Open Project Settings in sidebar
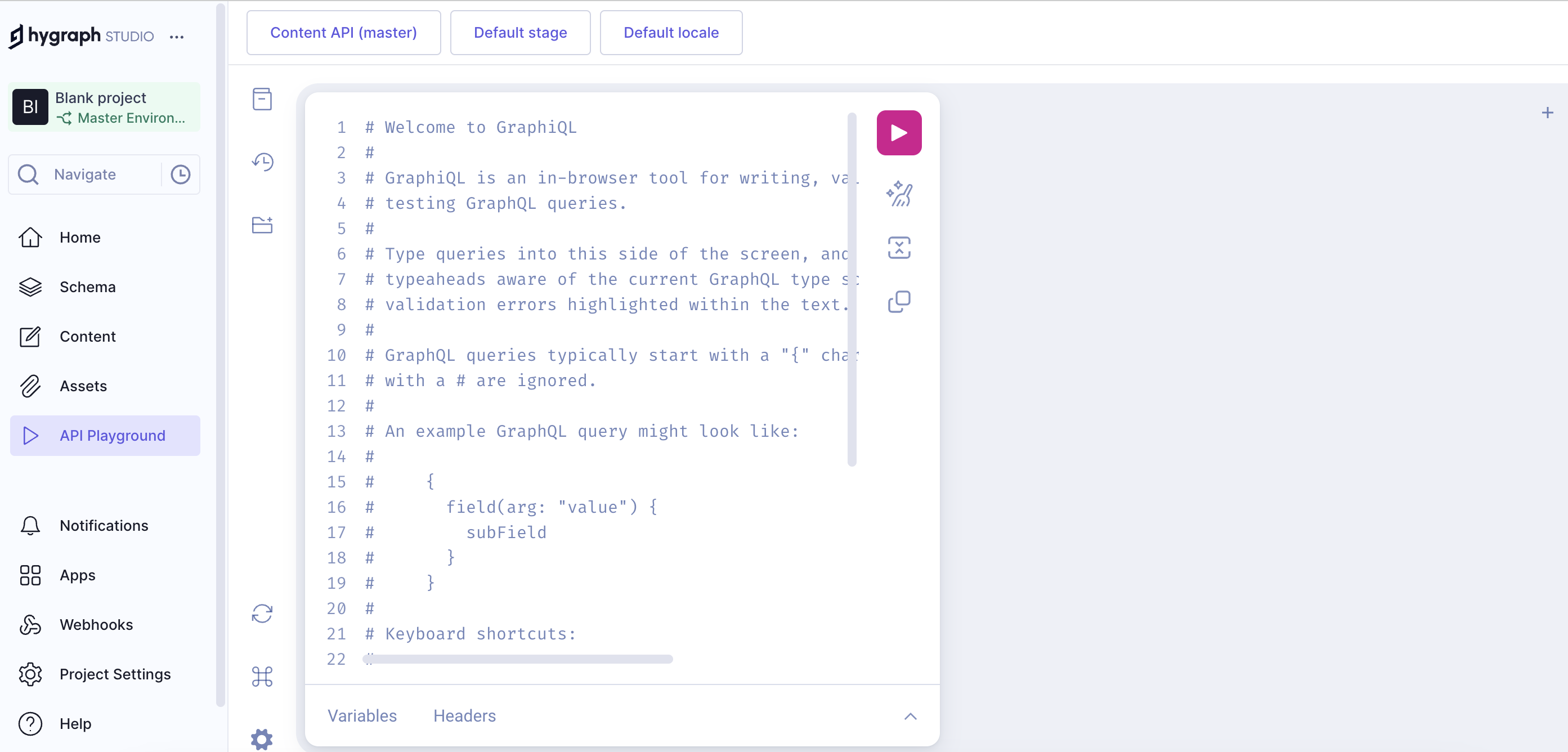 (105, 674)
